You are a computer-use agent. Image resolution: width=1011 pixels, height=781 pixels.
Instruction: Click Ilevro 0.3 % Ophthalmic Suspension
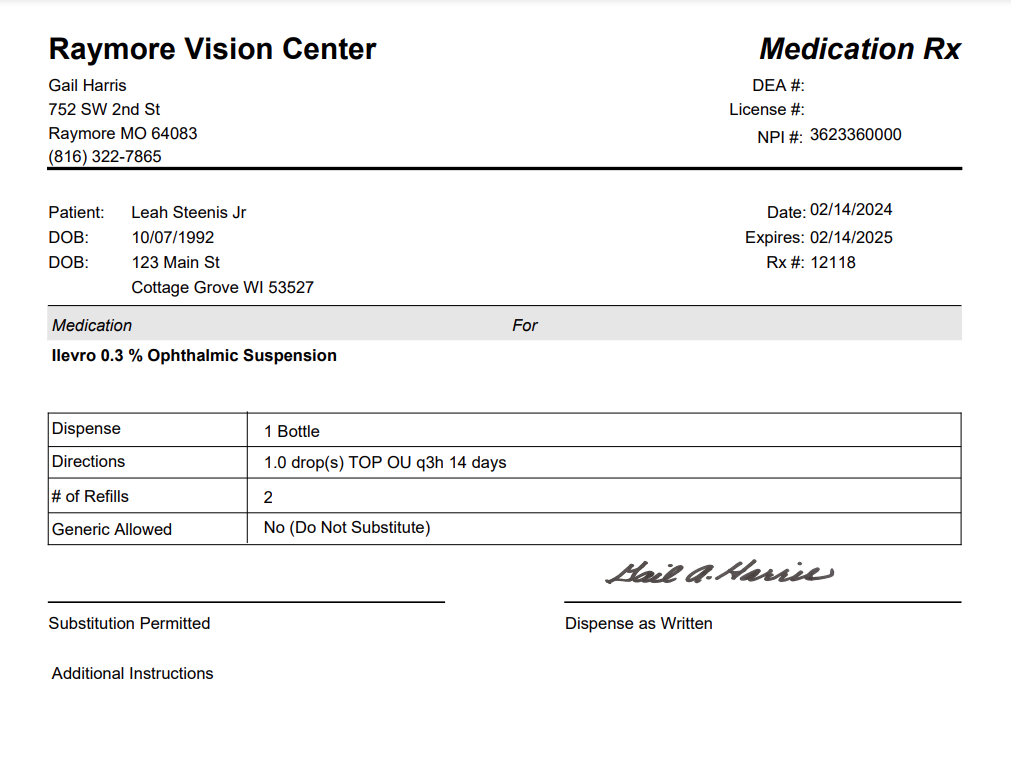[194, 355]
